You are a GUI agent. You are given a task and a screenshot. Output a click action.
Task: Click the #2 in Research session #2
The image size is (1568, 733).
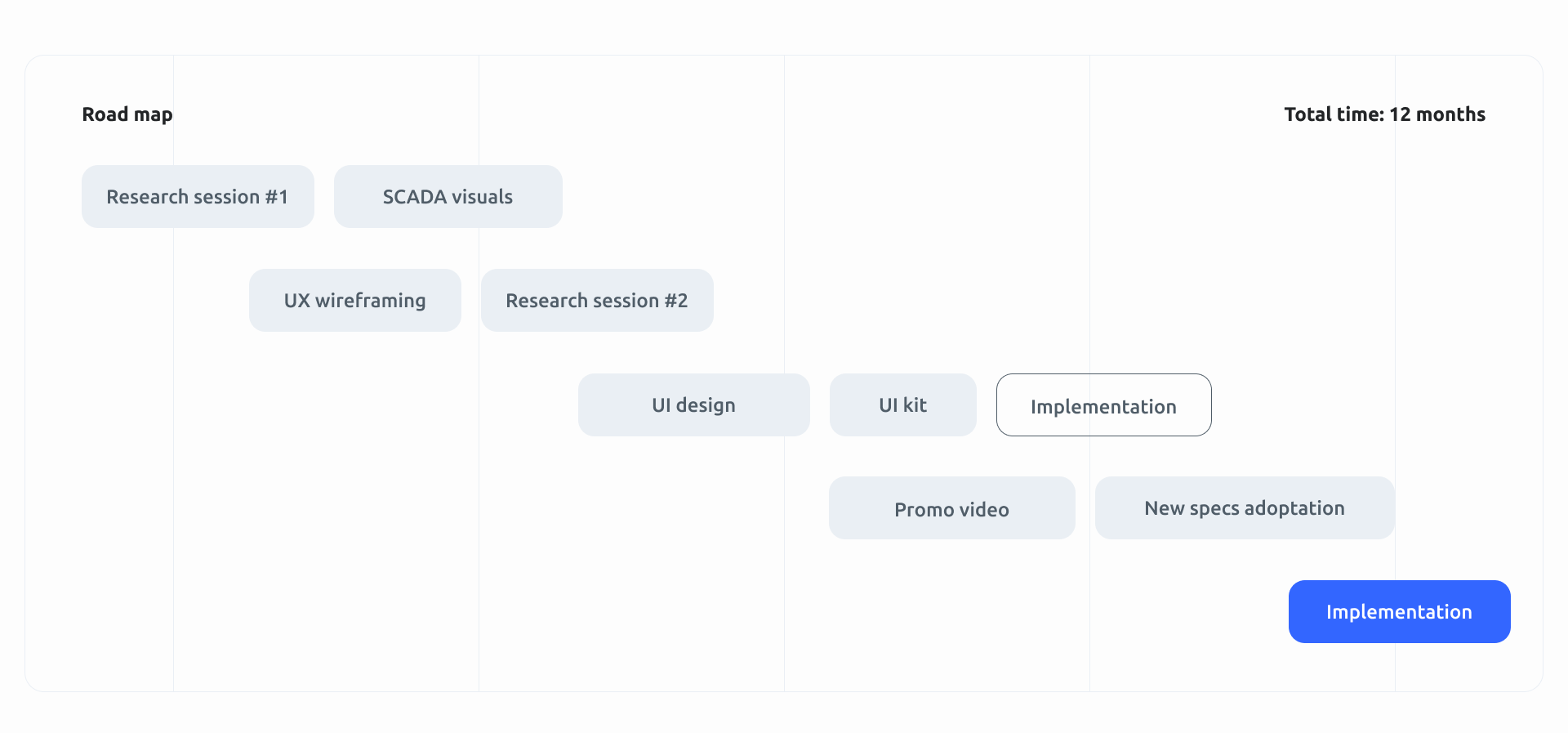point(676,301)
